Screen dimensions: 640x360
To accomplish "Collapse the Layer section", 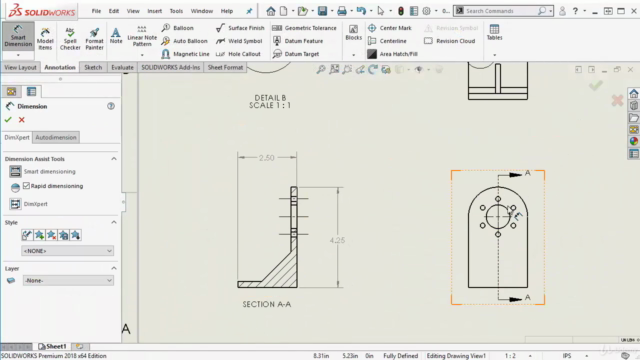I will coord(114,268).
